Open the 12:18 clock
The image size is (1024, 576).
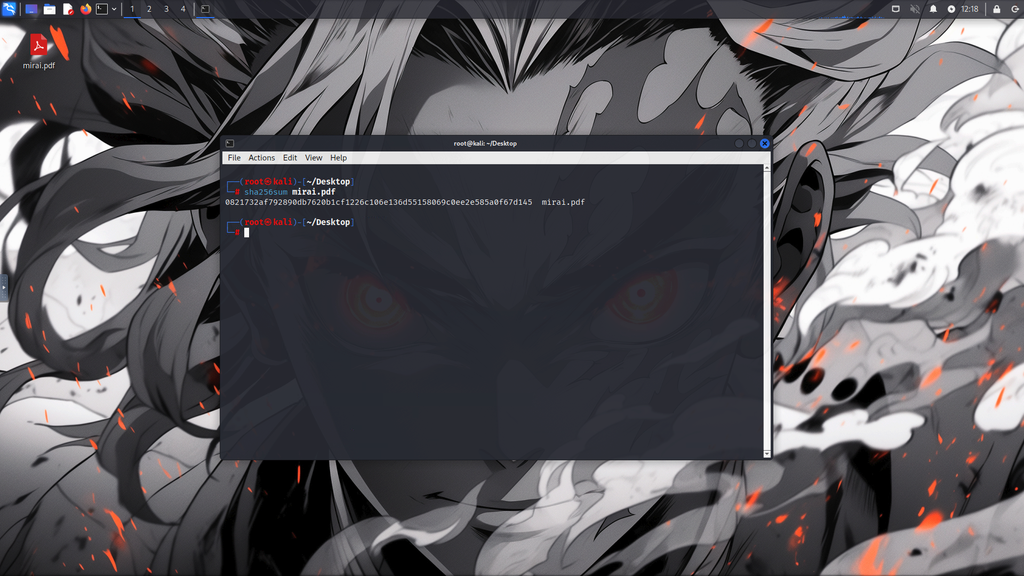pos(970,9)
